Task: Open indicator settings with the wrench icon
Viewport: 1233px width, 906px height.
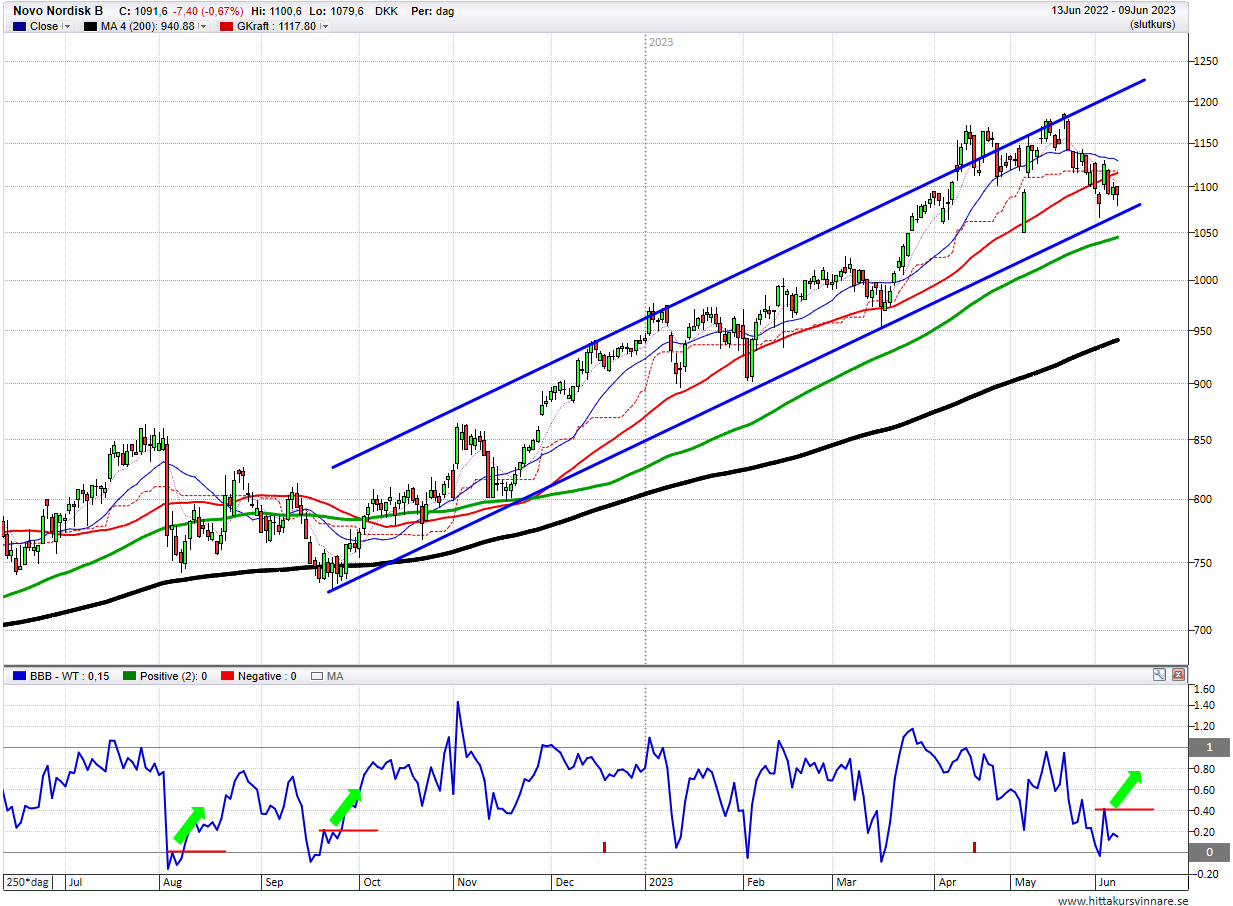Action: 1159,675
